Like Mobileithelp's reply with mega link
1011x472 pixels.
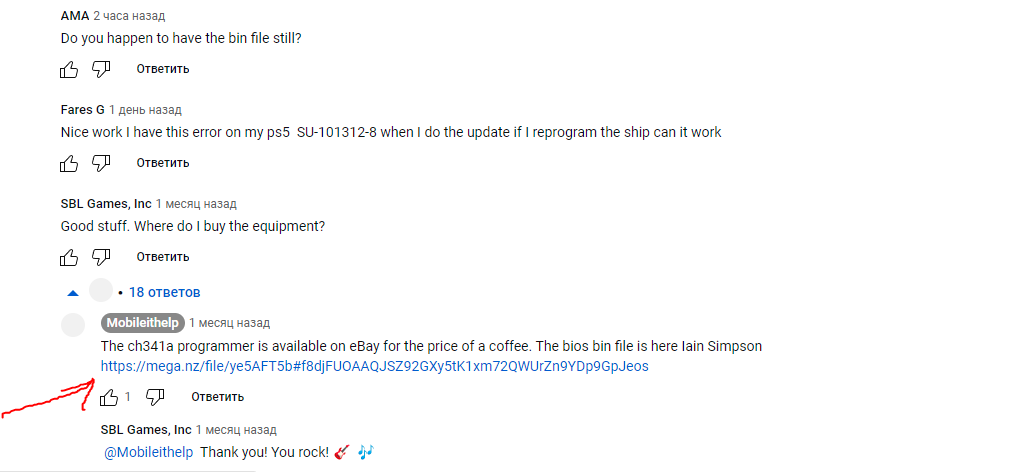click(109, 397)
